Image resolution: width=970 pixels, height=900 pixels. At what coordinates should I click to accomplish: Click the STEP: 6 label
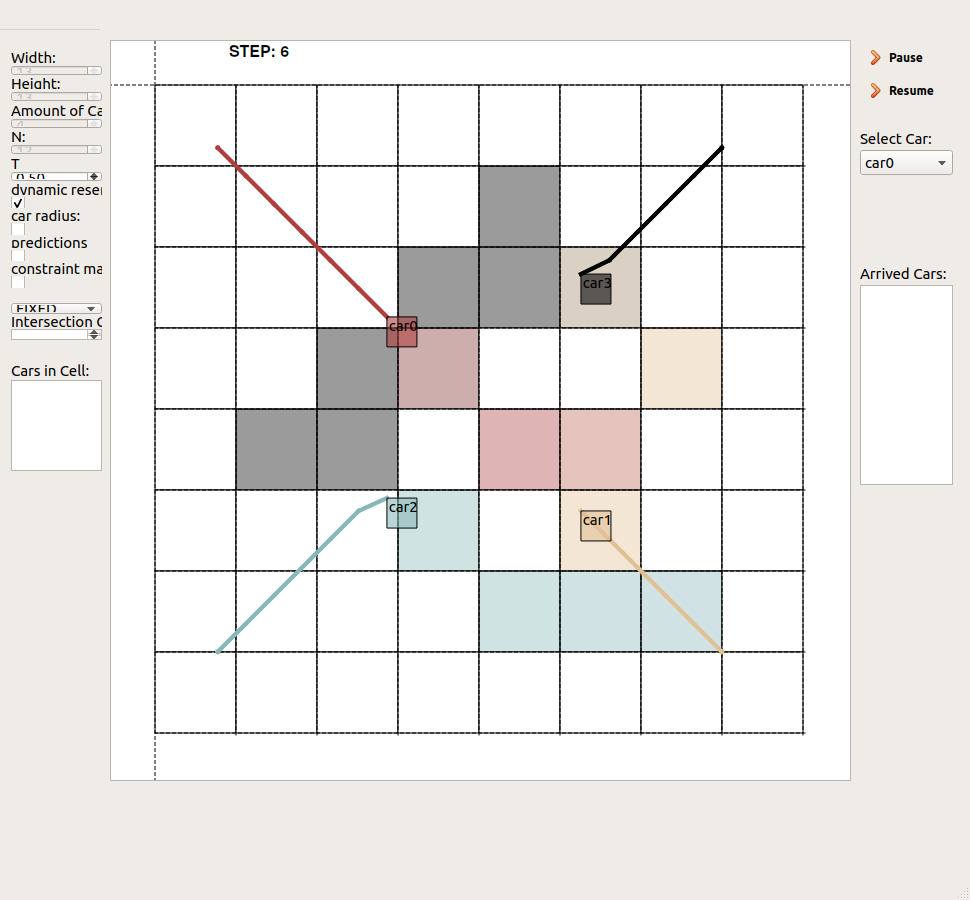[x=259, y=51]
